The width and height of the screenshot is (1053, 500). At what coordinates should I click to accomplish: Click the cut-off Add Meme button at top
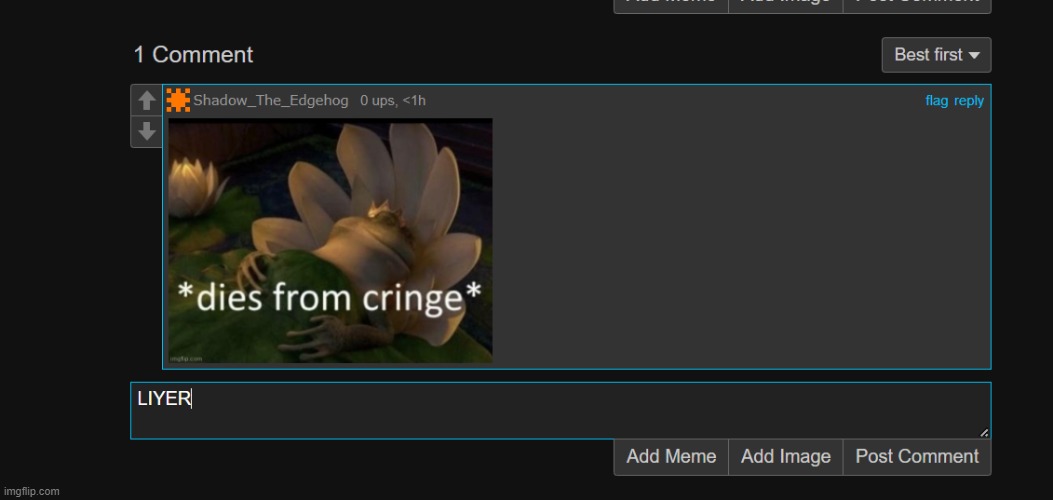670,4
